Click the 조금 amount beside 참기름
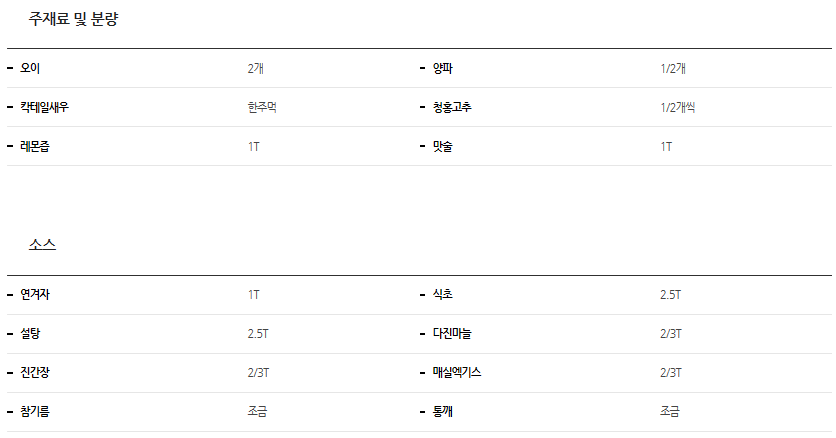The image size is (836, 438). click(x=258, y=412)
